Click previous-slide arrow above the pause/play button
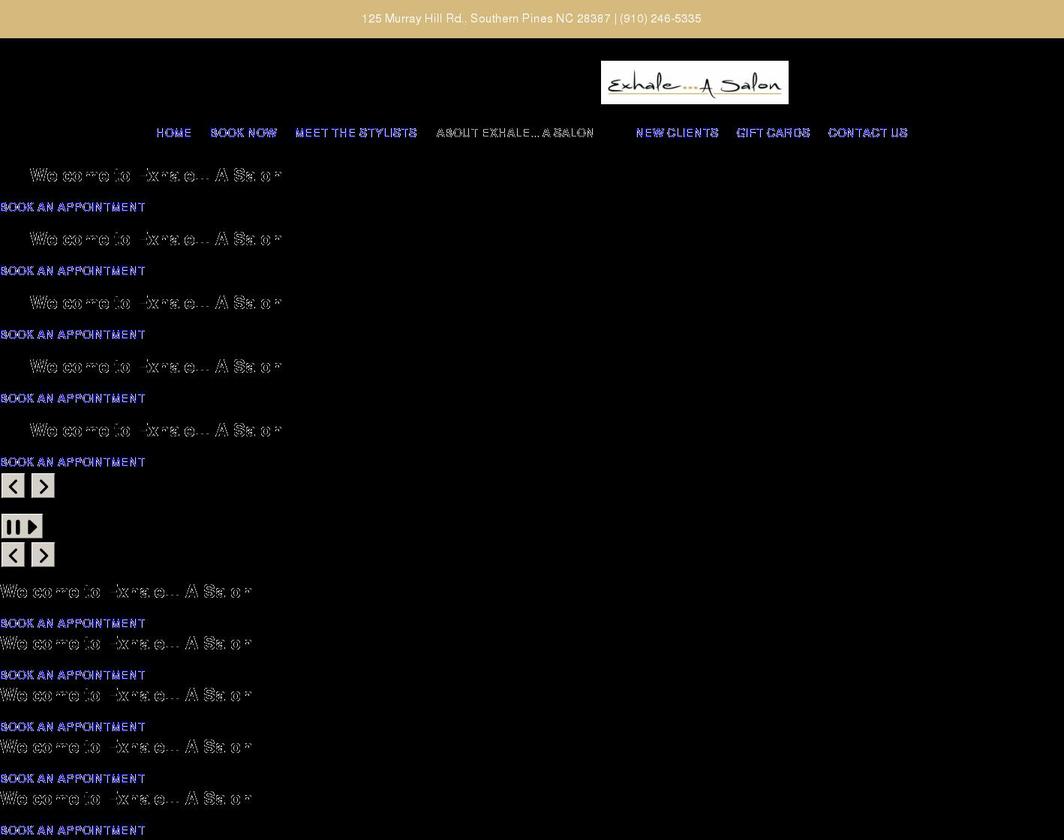 13,486
